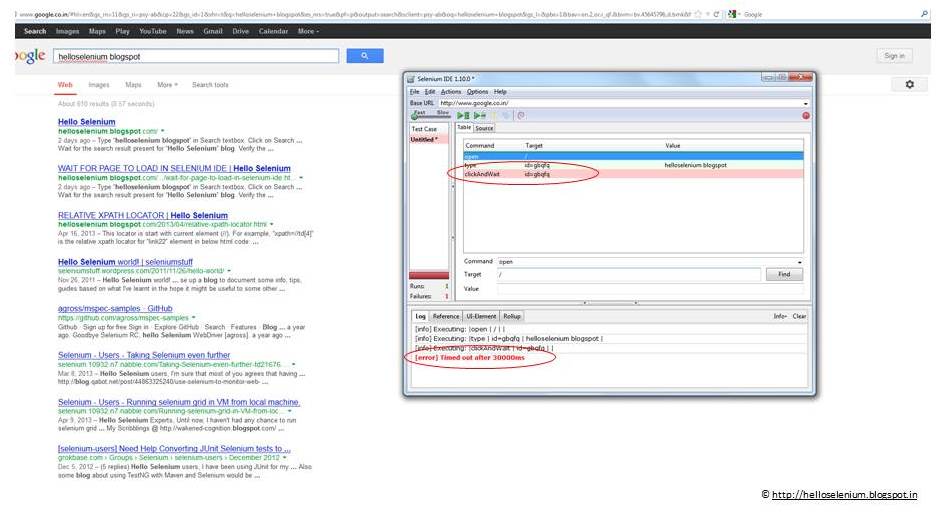Select type command row with helloselenium value
The height and width of the screenshot is (514, 936).
(x=633, y=165)
